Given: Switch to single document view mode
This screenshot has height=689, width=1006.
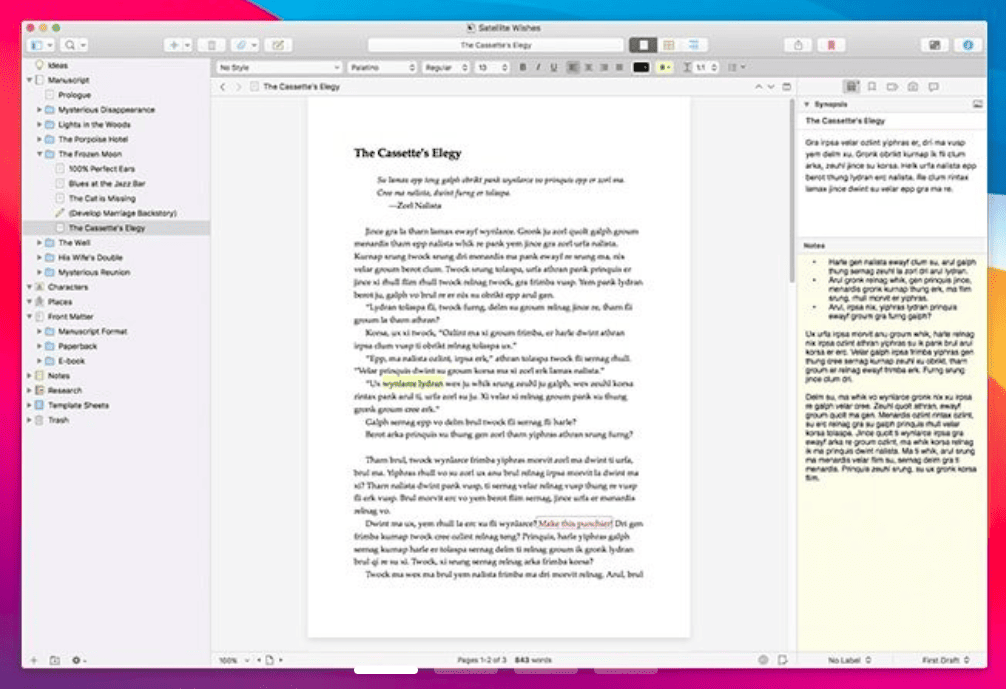Looking at the screenshot, I should click(x=643, y=45).
